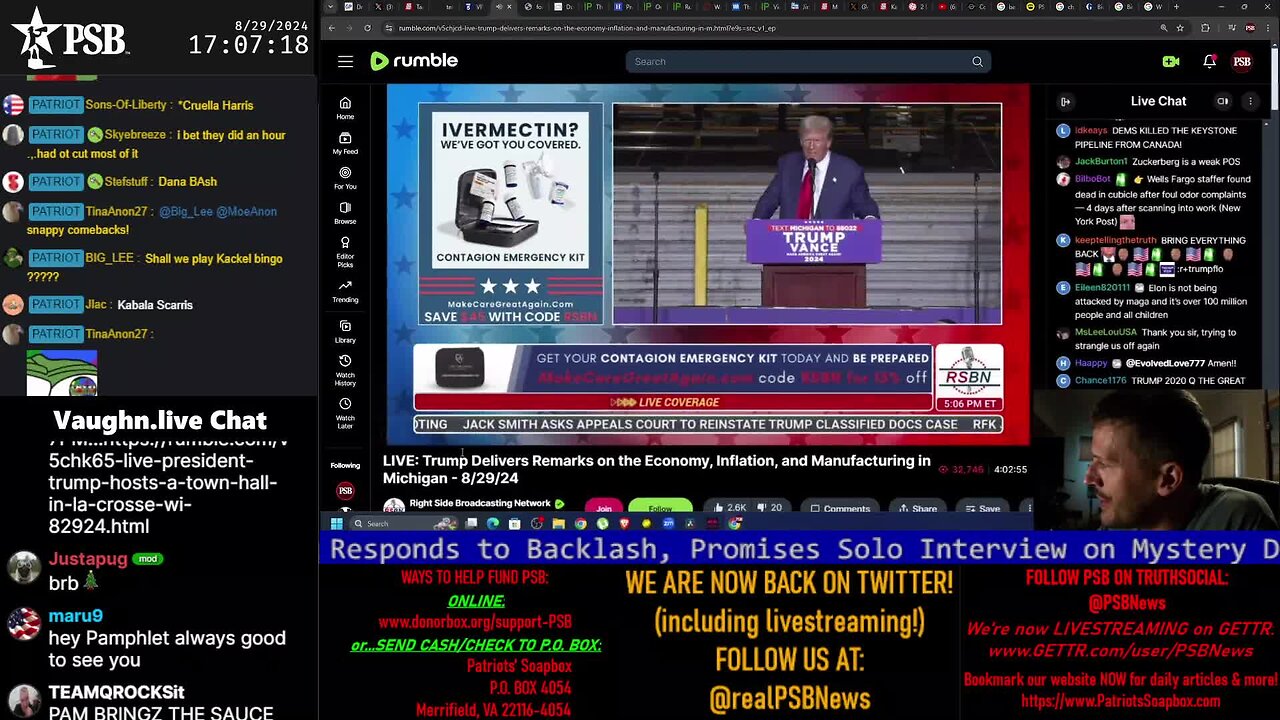
Task: Open the Rumble hamburger menu
Action: [345, 61]
